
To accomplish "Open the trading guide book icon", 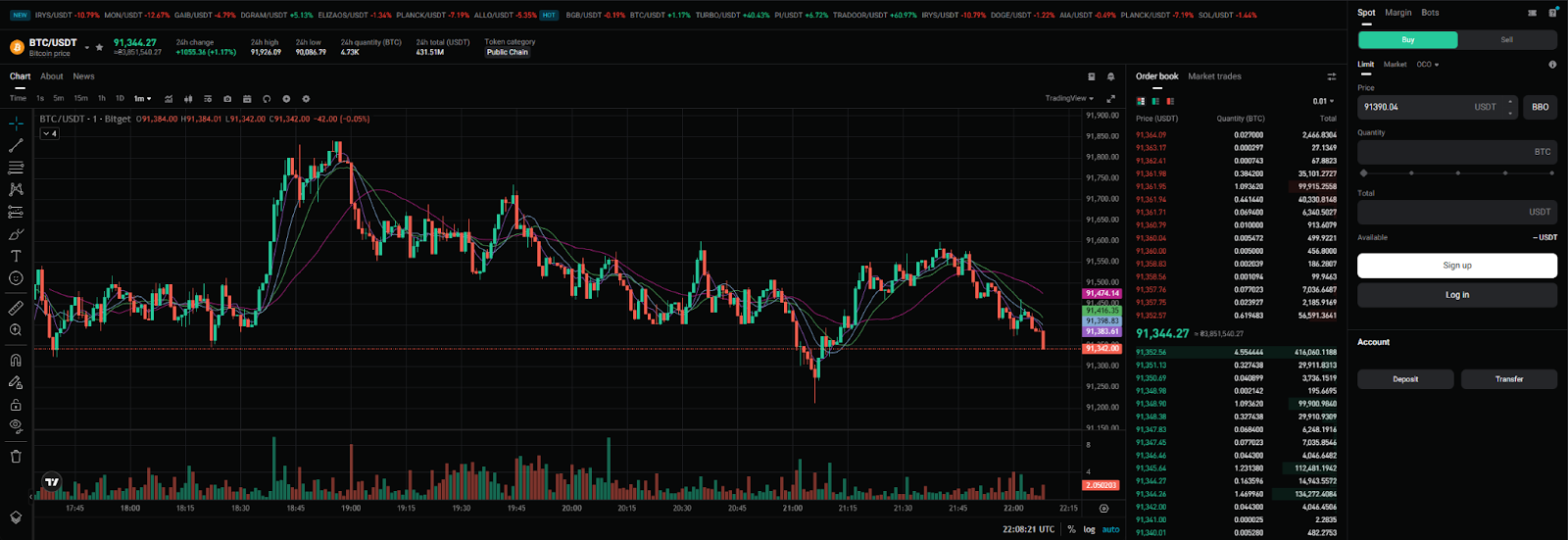I will point(1091,76).
